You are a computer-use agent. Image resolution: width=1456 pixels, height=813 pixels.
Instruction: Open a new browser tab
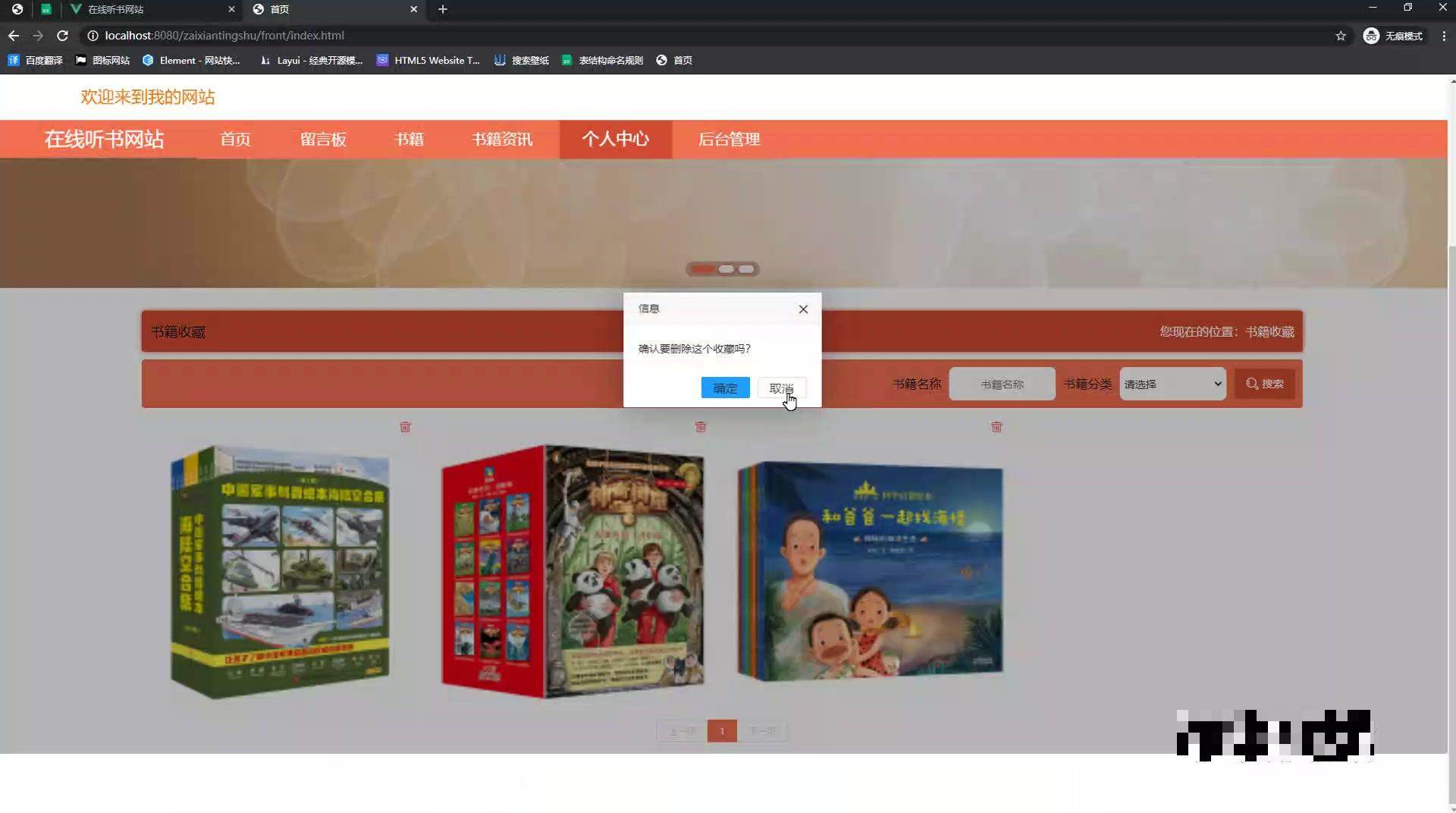pos(443,9)
